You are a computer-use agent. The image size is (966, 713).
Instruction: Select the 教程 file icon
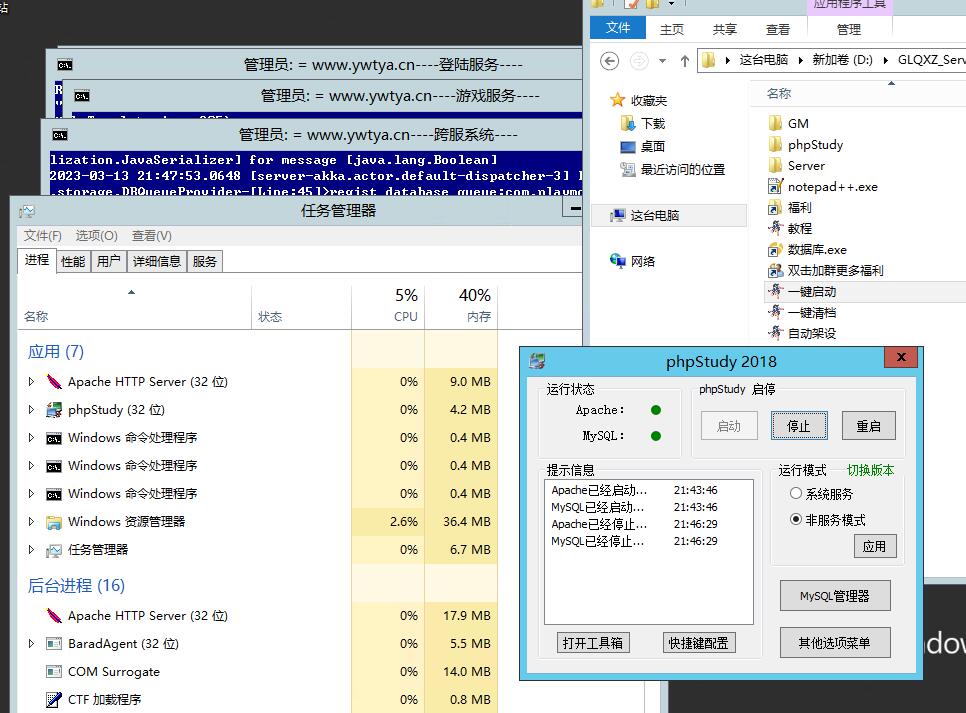click(x=775, y=228)
